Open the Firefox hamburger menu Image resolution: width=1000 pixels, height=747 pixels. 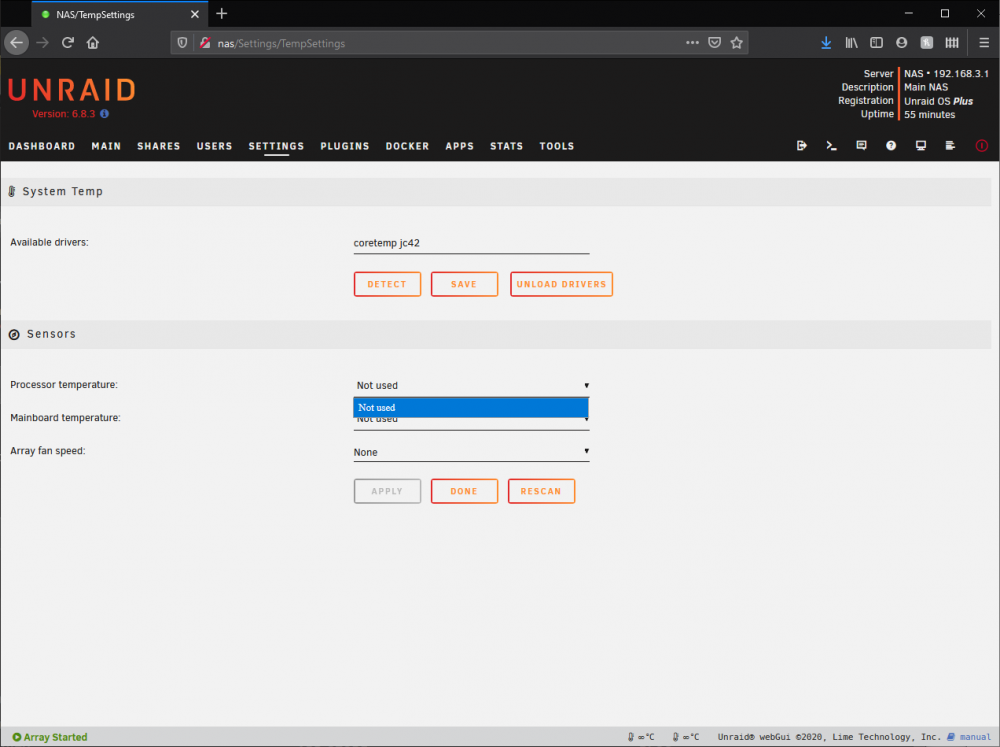(983, 43)
